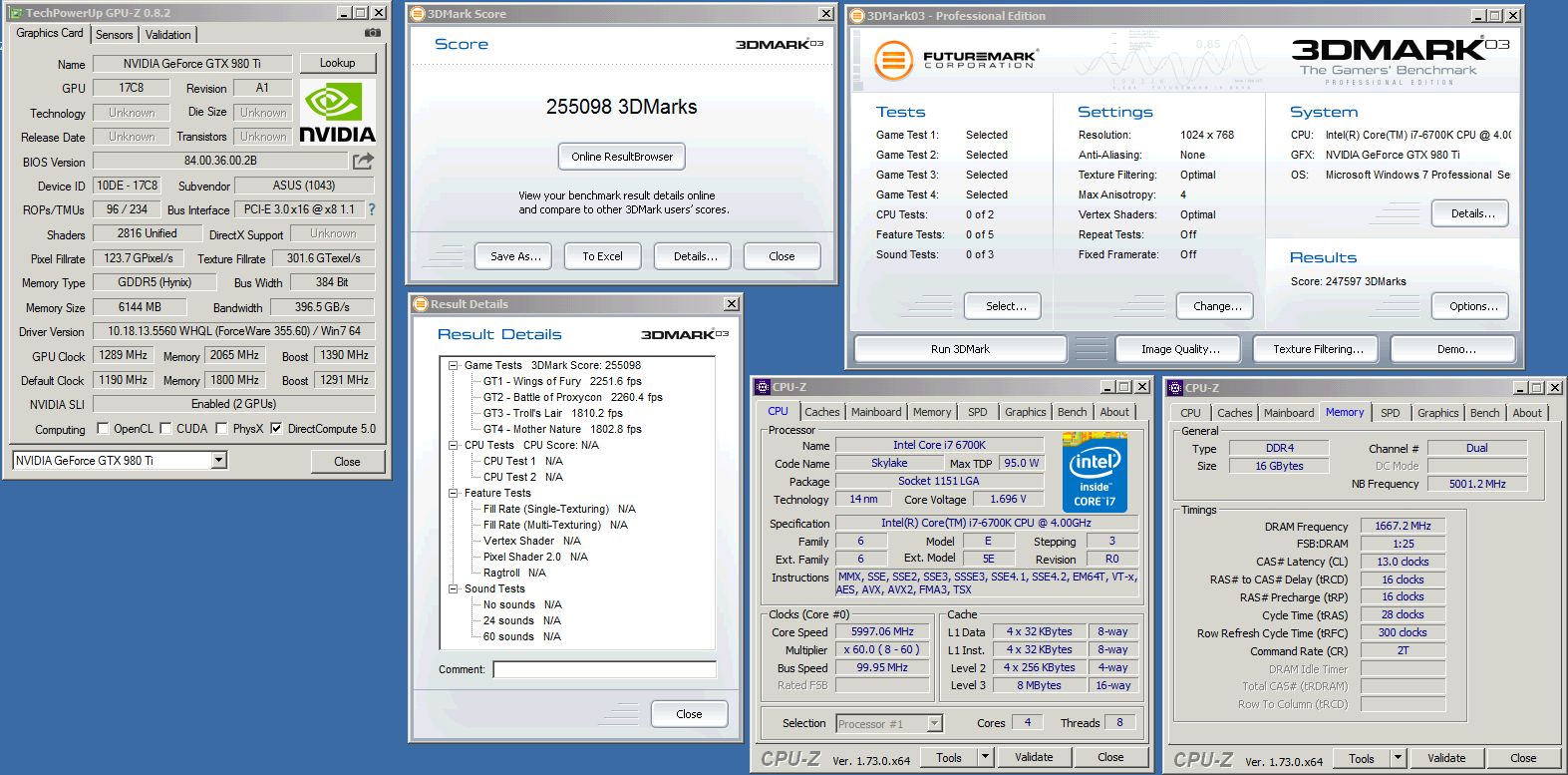Viewport: 1568px width, 775px height.
Task: Click Validate in CPU-Z Memory window
Action: pyautogui.click(x=1445, y=758)
